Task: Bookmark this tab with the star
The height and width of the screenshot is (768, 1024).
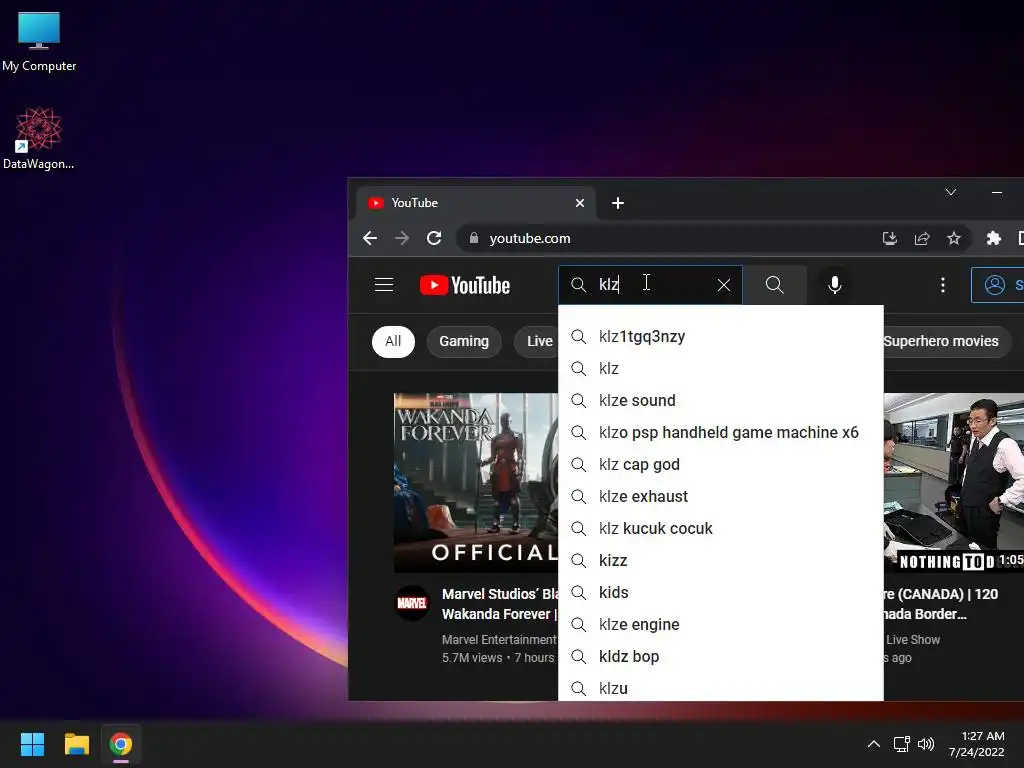Action: pyautogui.click(x=953, y=238)
